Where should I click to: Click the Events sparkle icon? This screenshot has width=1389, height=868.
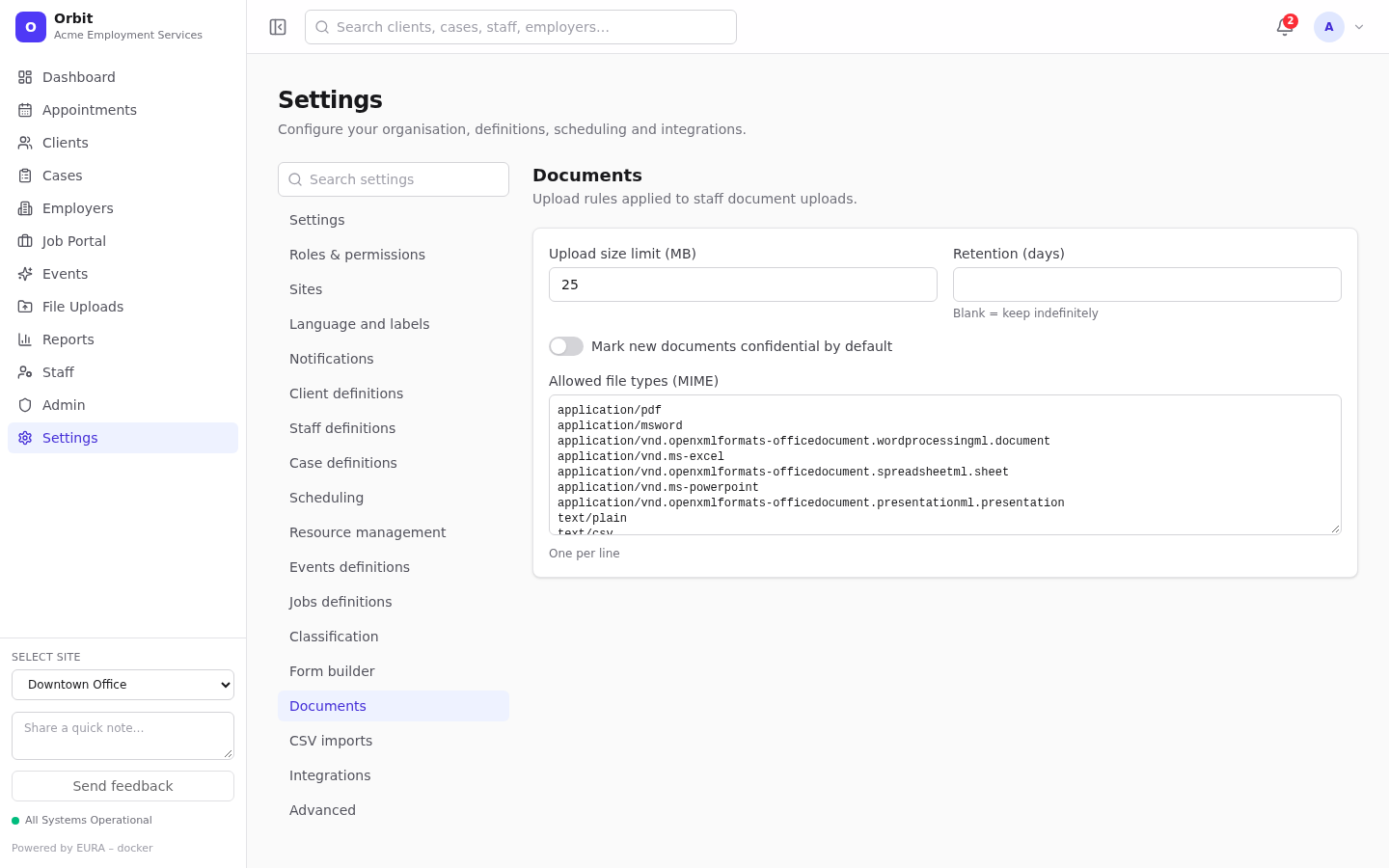[x=25, y=274]
